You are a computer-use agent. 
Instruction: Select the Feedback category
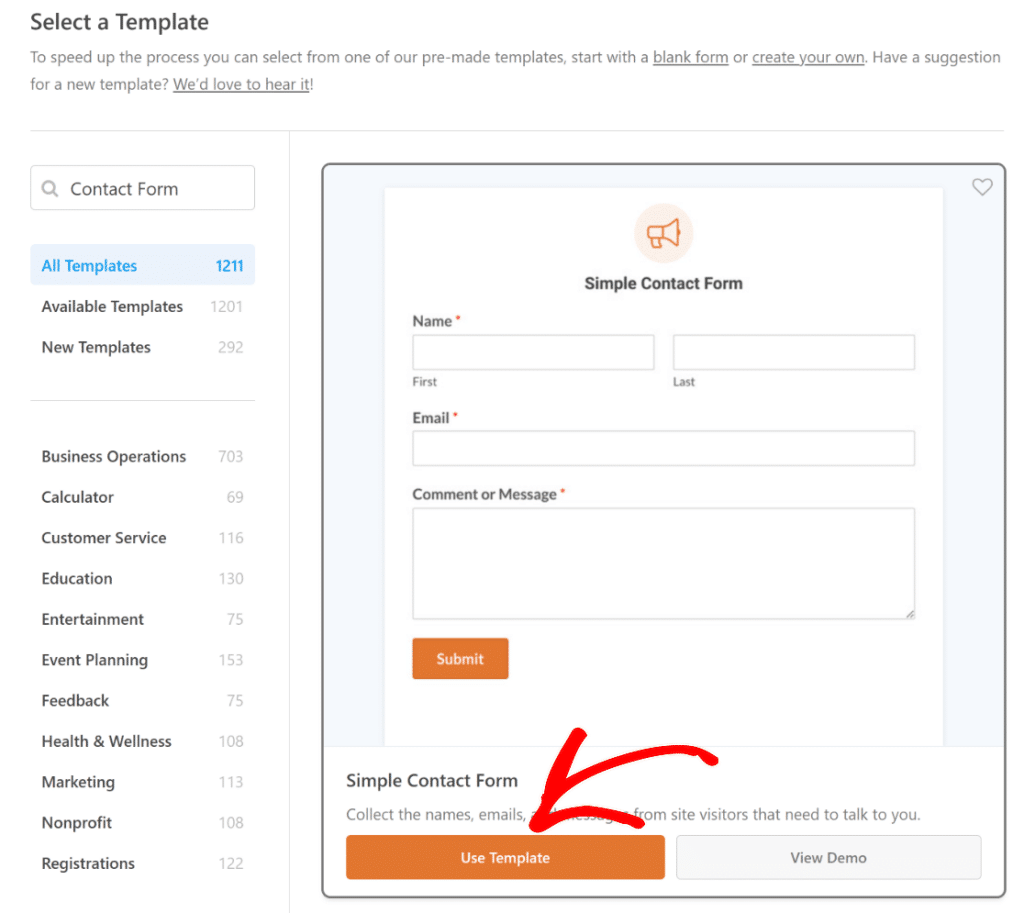pos(75,700)
